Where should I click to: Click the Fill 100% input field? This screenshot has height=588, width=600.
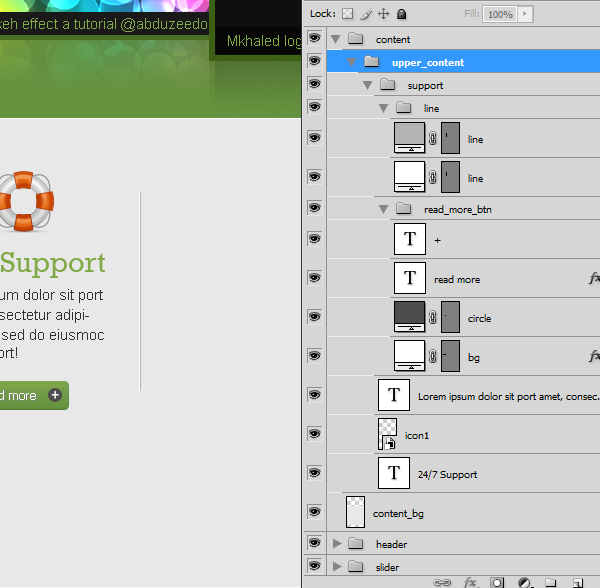coord(500,14)
